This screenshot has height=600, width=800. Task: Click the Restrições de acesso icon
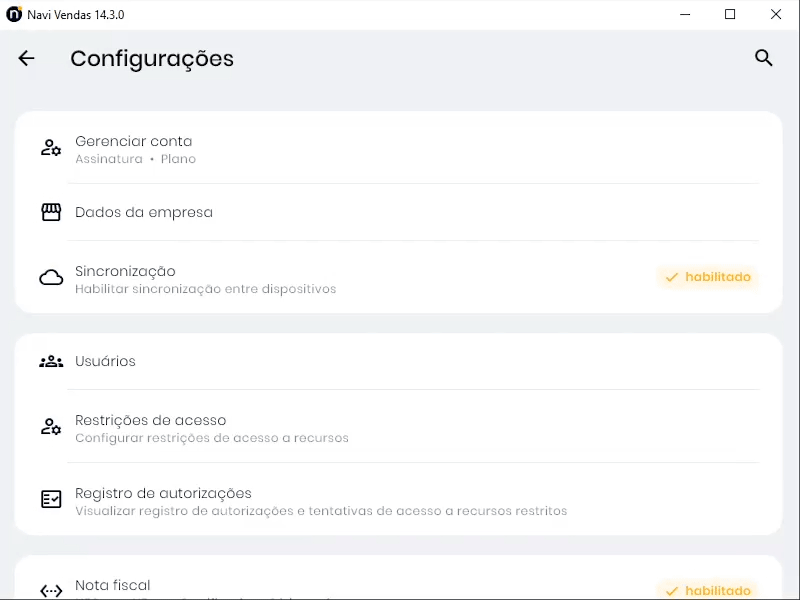click(51, 427)
